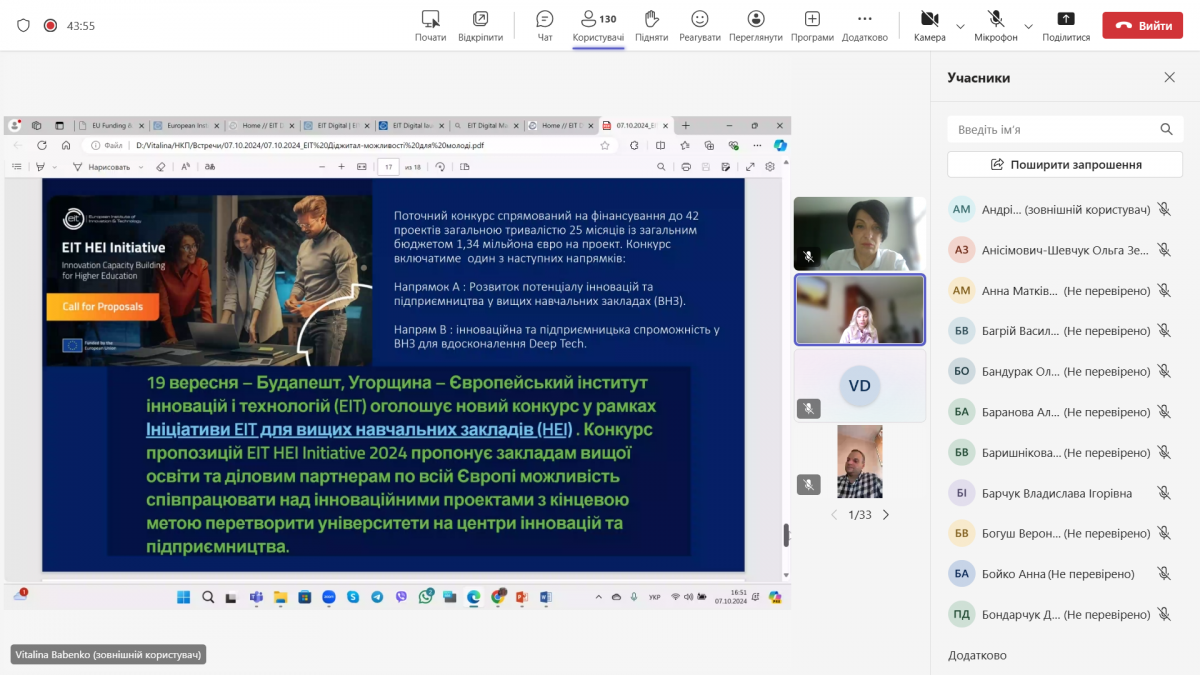Open the meeting Chat panel
1200x675 pixels.
click(545, 26)
